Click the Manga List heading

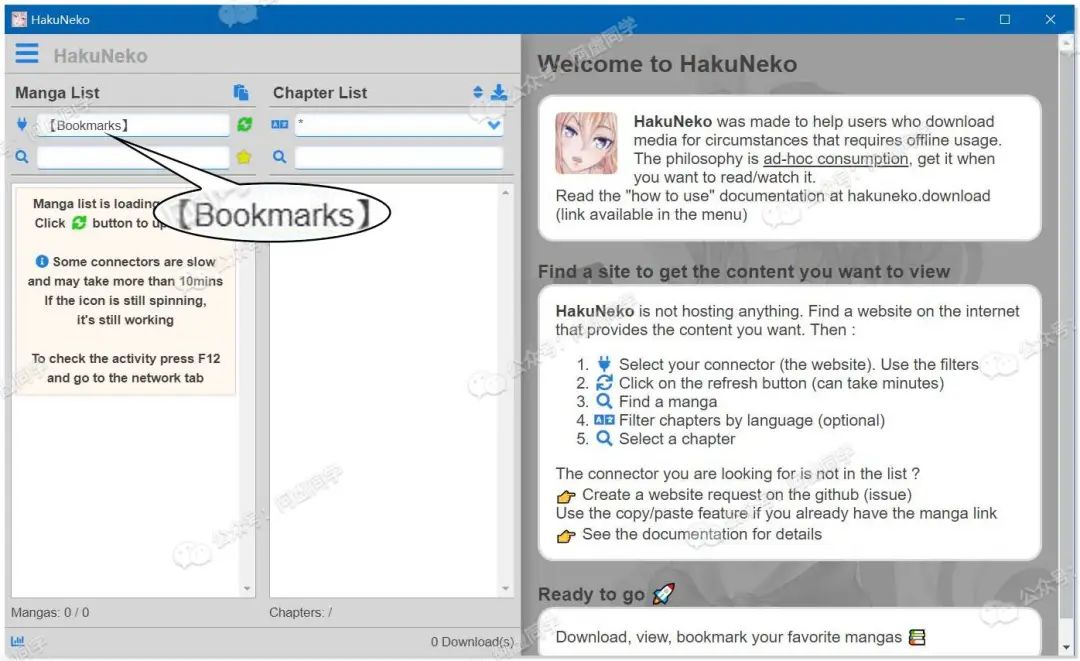coord(57,93)
